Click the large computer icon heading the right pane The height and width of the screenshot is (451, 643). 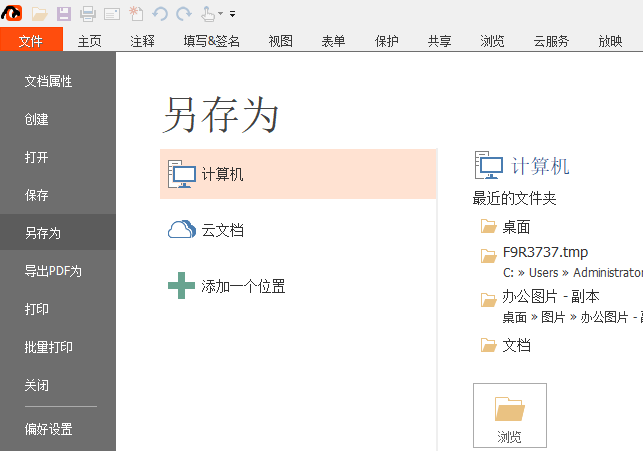(489, 165)
